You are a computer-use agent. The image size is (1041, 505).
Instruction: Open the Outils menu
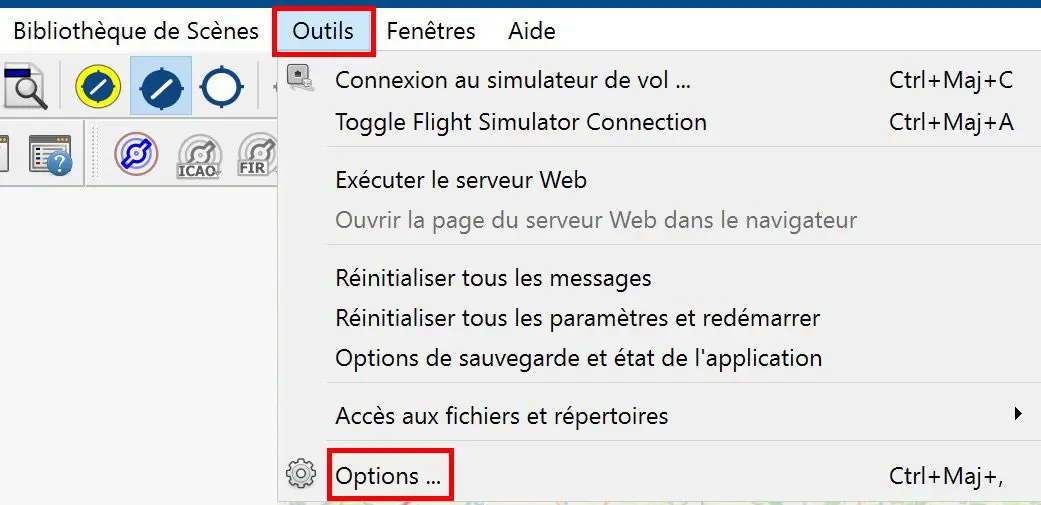[x=323, y=31]
